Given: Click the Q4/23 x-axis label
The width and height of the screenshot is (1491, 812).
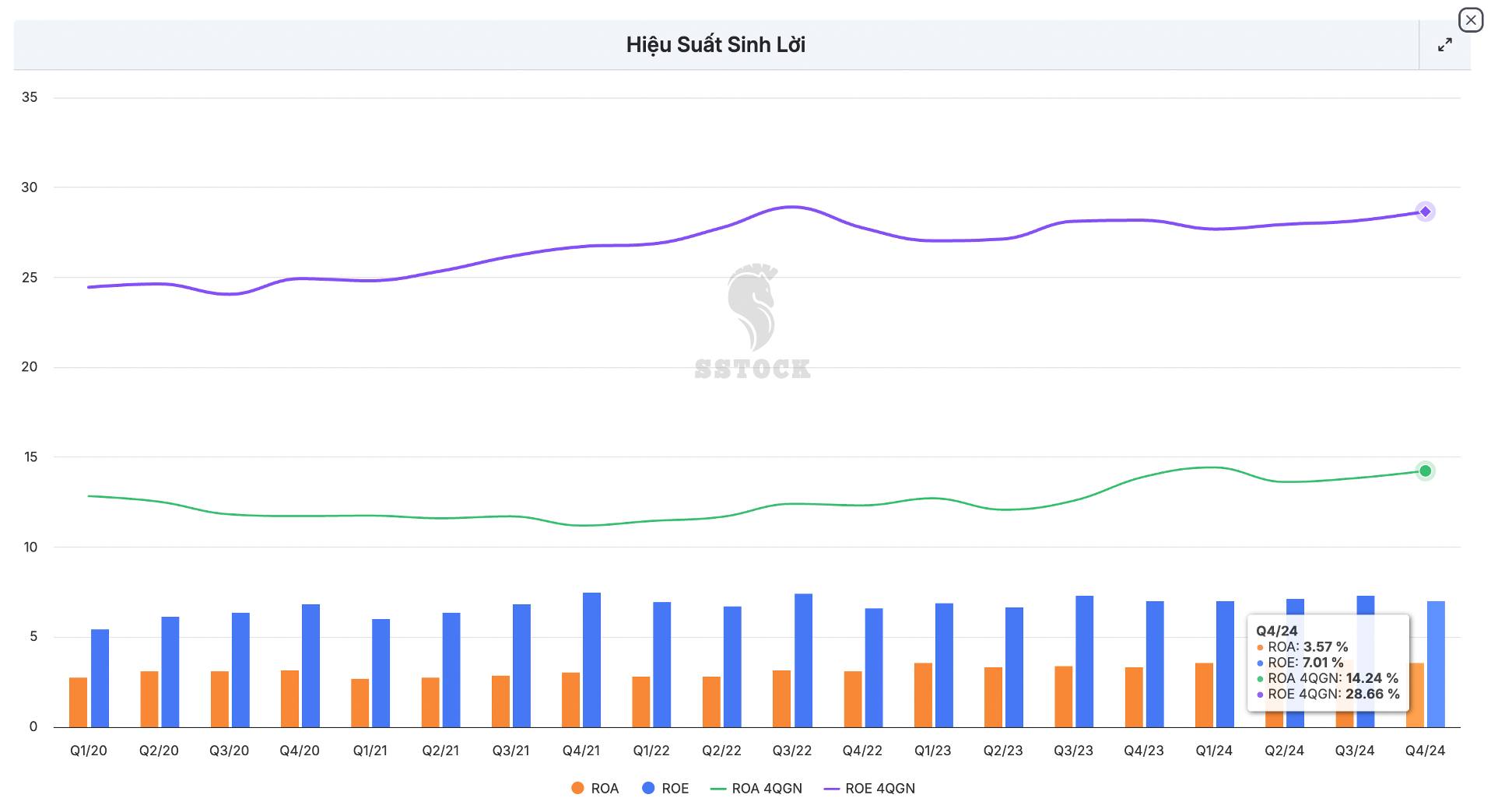Looking at the screenshot, I should (1143, 751).
